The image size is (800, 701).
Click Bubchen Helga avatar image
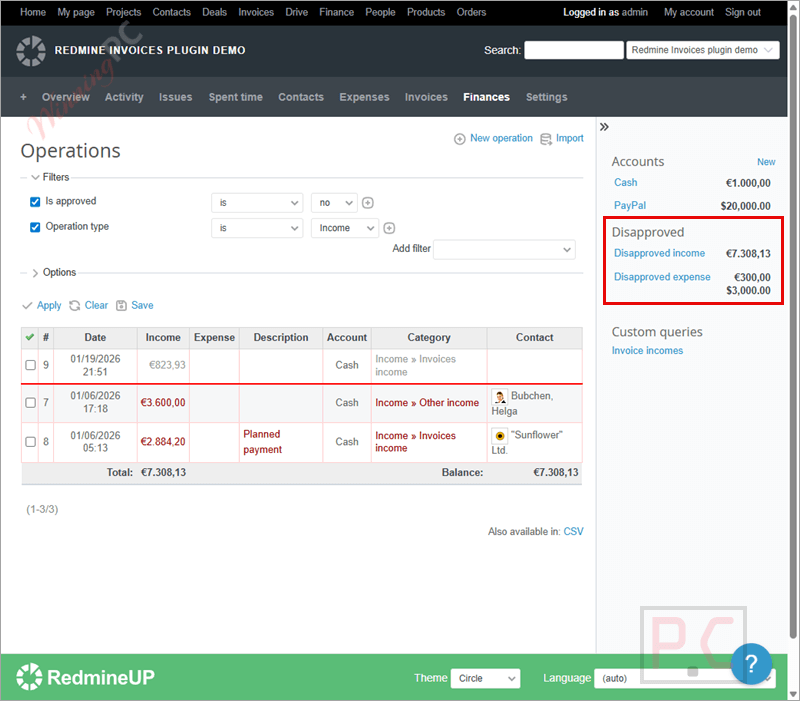pos(499,396)
